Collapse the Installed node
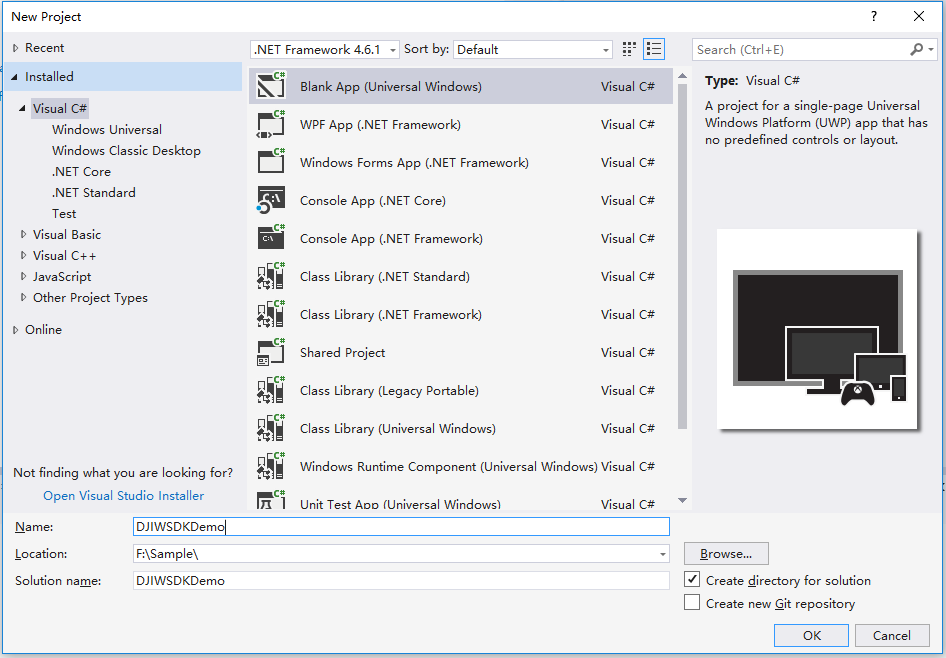This screenshot has width=946, height=658. point(14,77)
